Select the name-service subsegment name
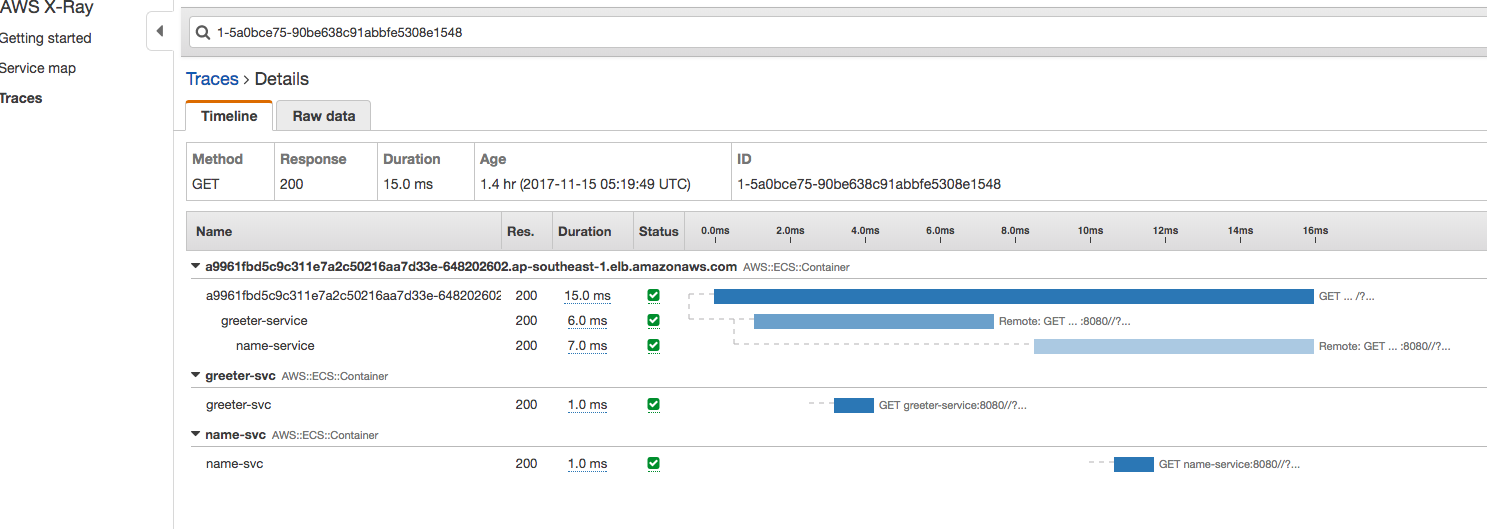The image size is (1487, 529). (275, 346)
